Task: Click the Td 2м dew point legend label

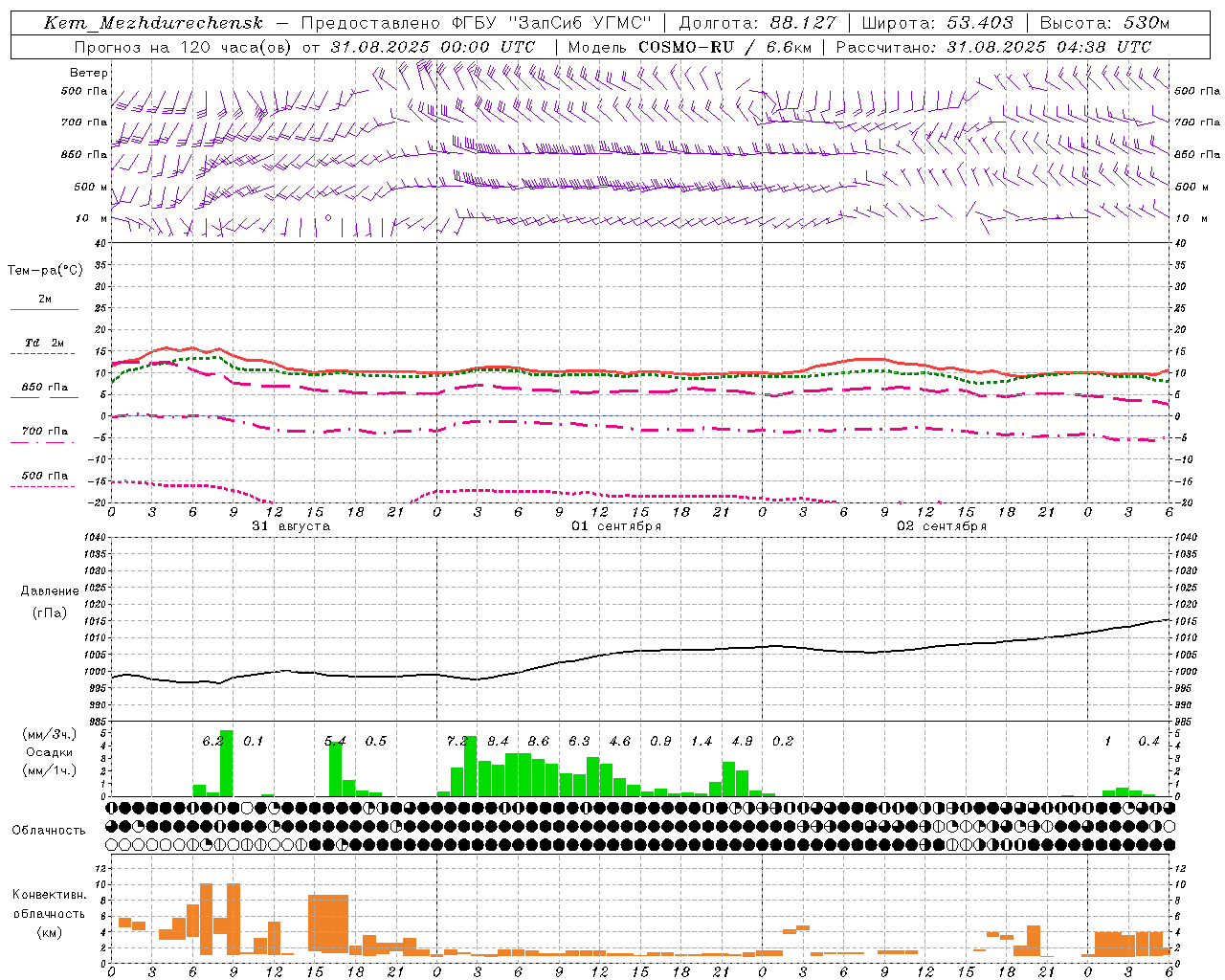Action: [45, 343]
